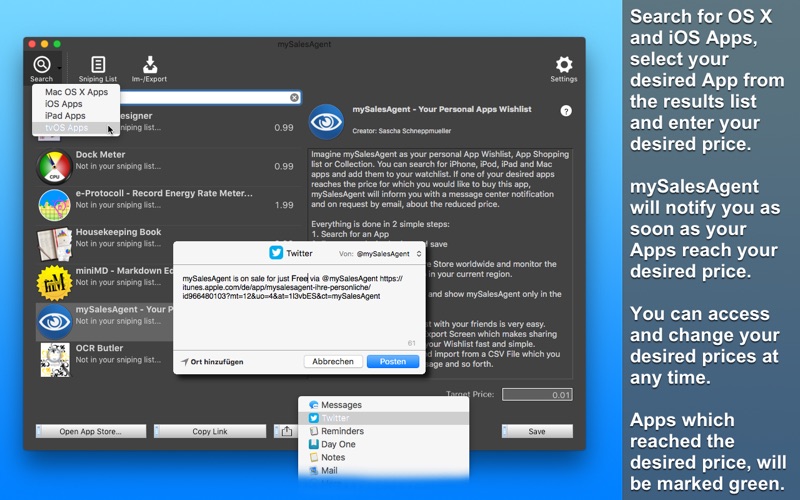Click Ort hinzufügen in the tweet dialog
The image size is (800, 500).
[x=217, y=362]
